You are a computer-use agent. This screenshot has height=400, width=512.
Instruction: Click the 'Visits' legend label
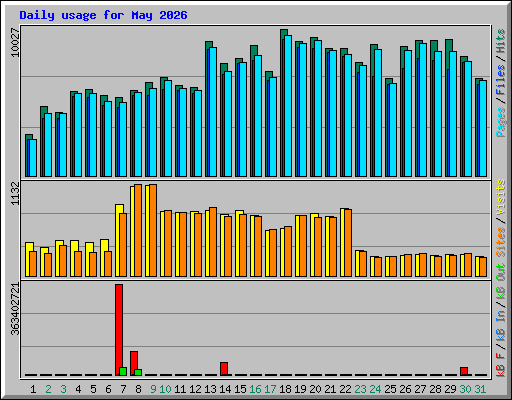click(501, 197)
